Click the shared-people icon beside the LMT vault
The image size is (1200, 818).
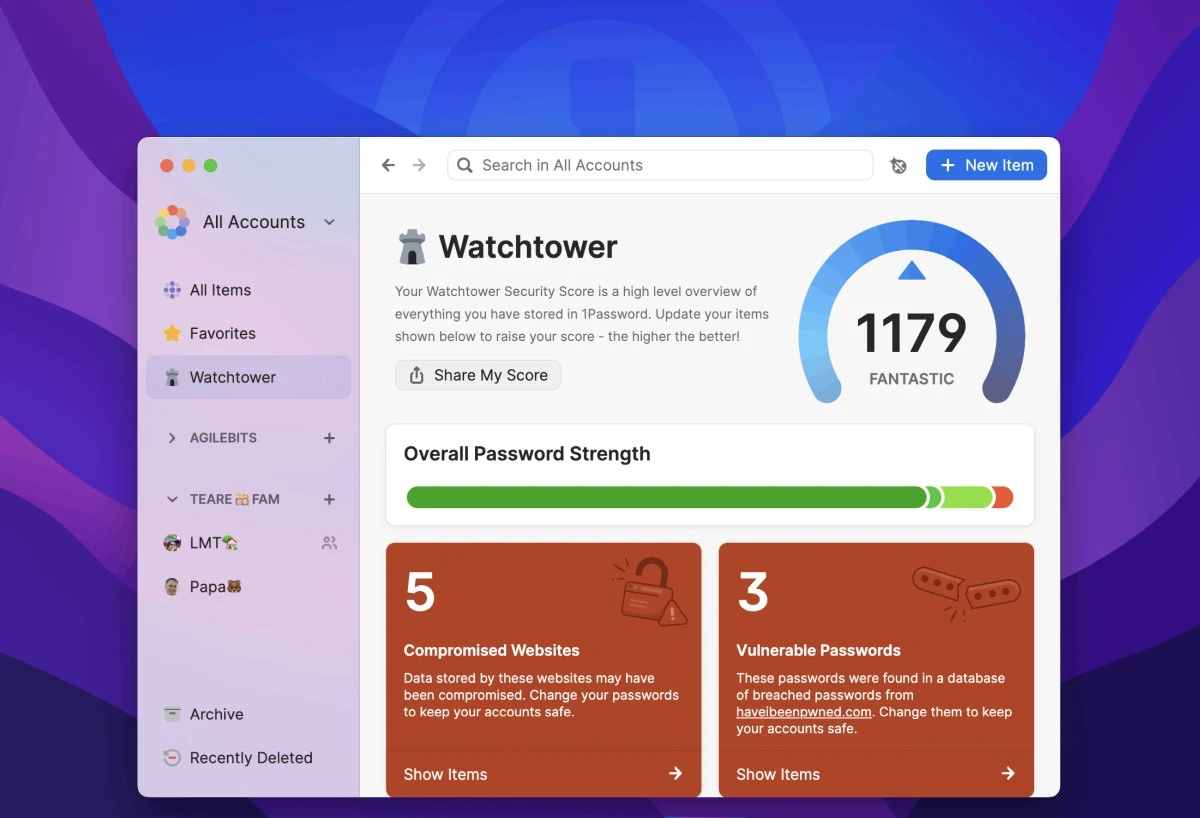328,542
